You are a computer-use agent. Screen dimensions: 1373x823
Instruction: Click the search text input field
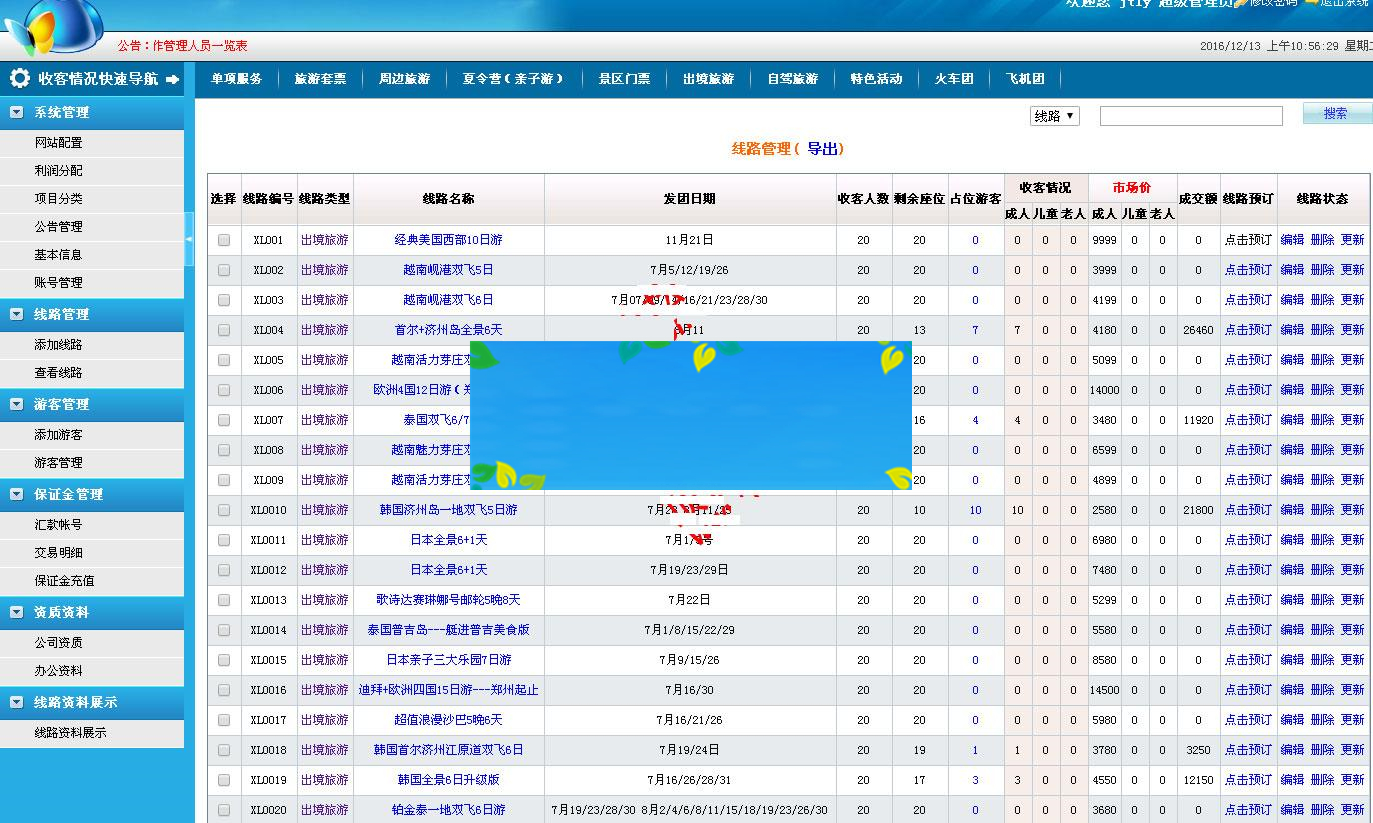click(x=1190, y=116)
